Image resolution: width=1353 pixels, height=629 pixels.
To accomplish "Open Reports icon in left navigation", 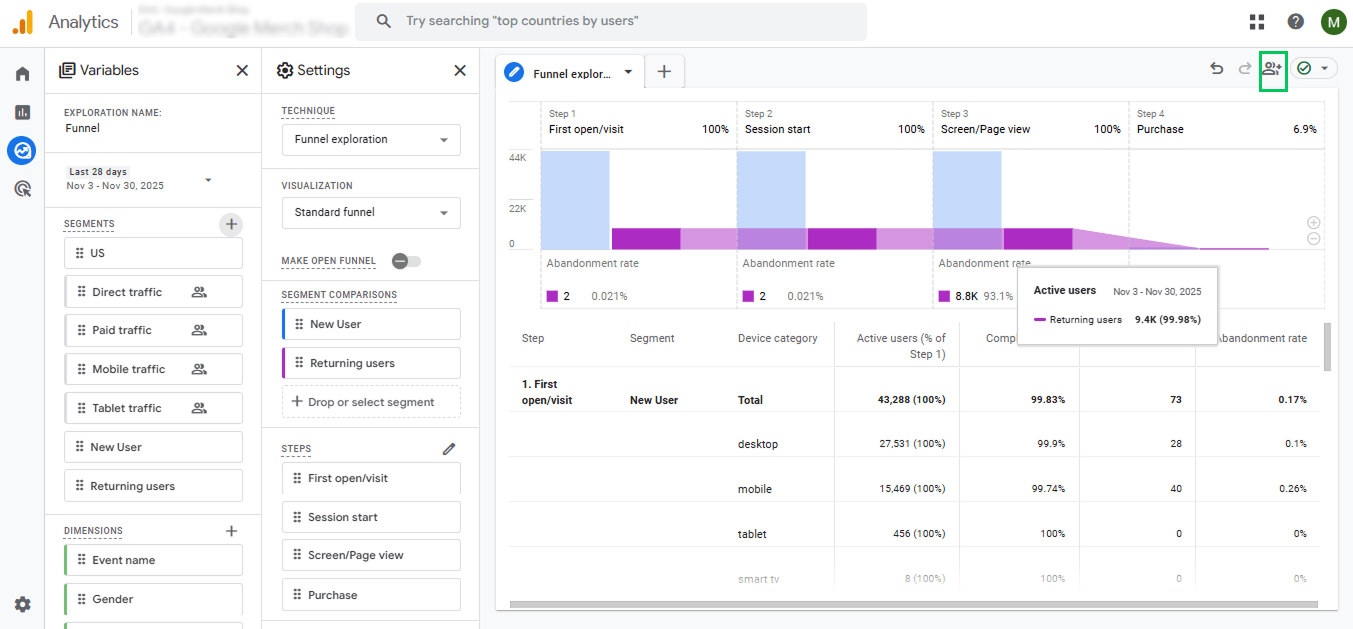I will [22, 112].
